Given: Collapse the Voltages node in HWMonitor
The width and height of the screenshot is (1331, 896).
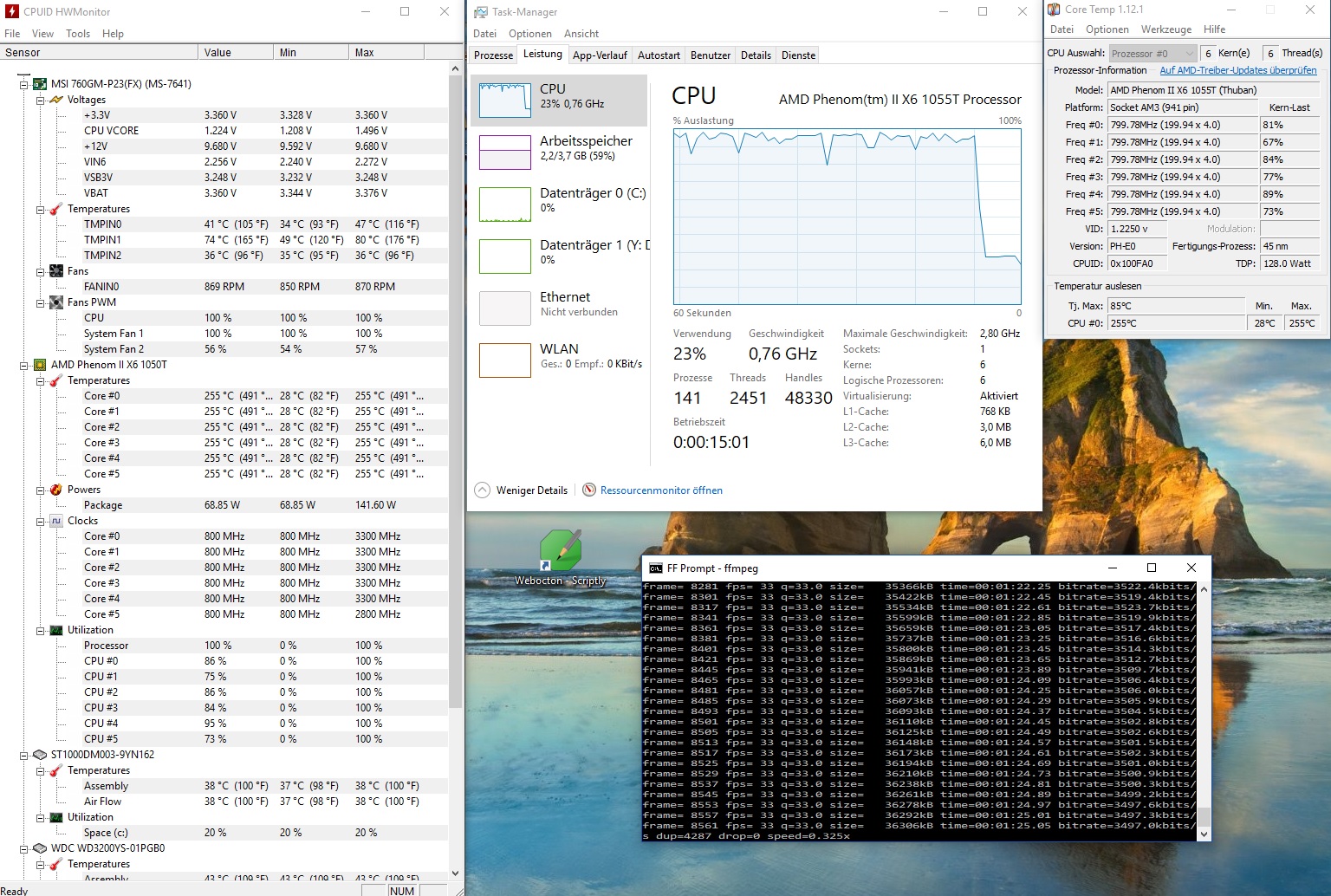Looking at the screenshot, I should [41, 100].
